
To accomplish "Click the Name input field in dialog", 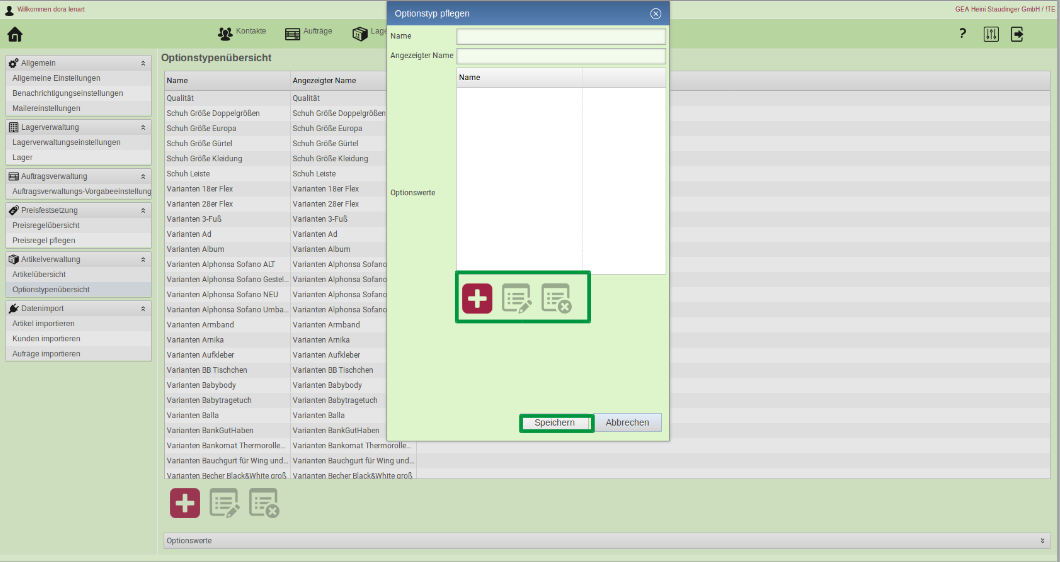I will coord(561,36).
